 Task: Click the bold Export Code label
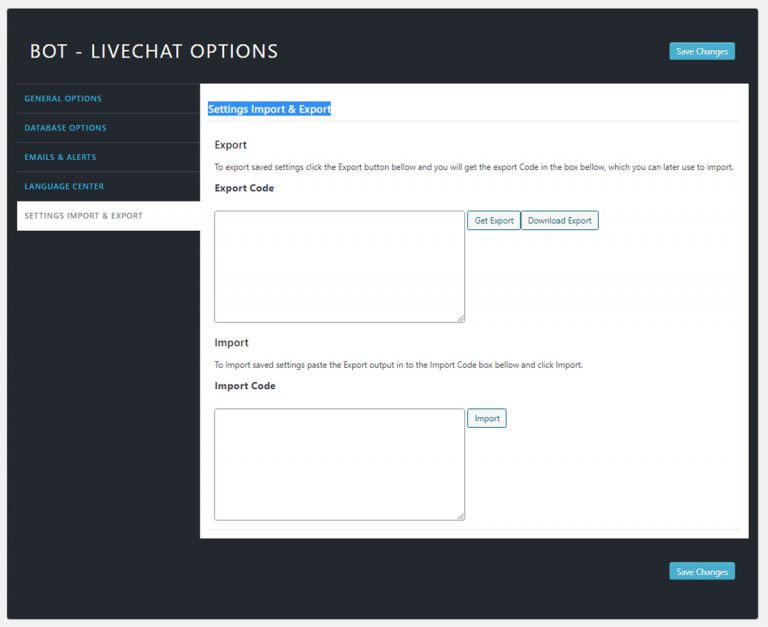pos(244,188)
